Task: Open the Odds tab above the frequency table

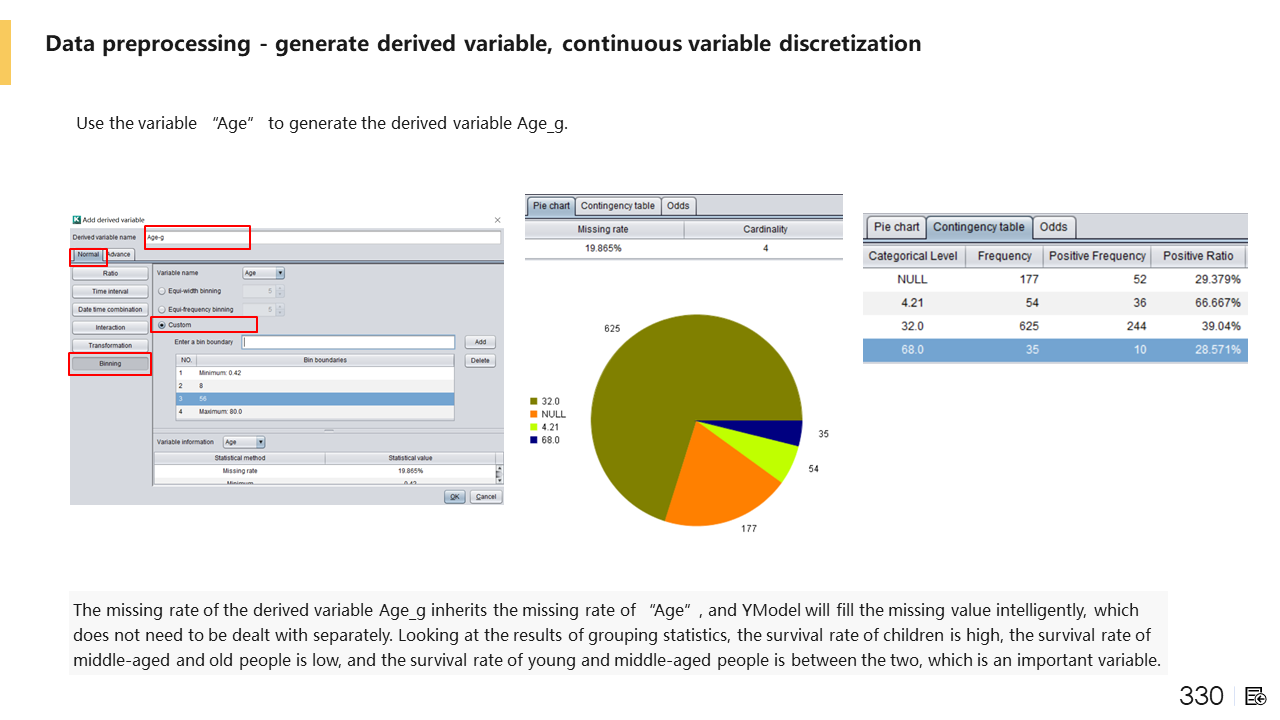Action: [1053, 227]
